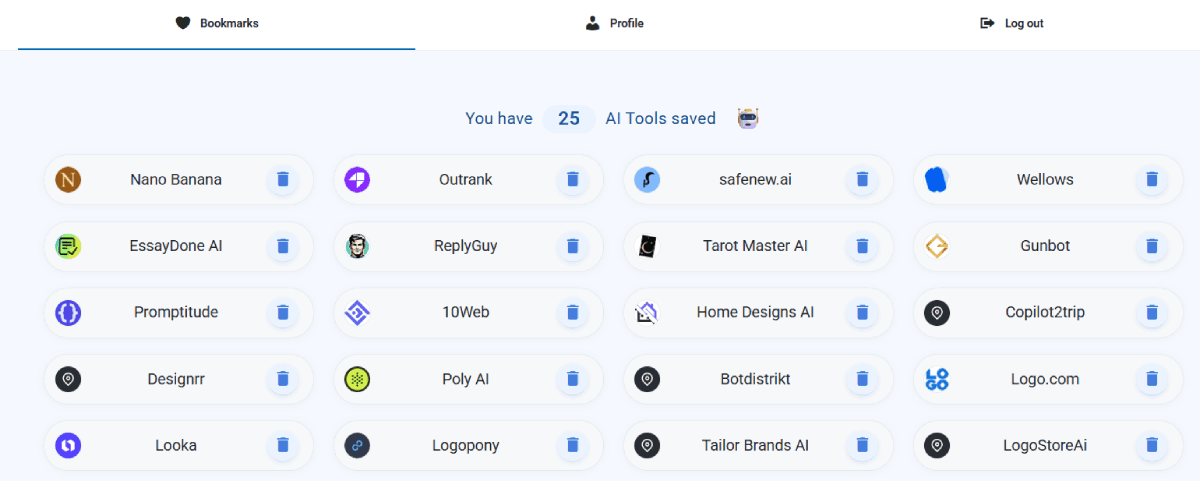The image size is (1200, 481).
Task: Click the Tarot Master AI card icon
Action: click(x=647, y=246)
